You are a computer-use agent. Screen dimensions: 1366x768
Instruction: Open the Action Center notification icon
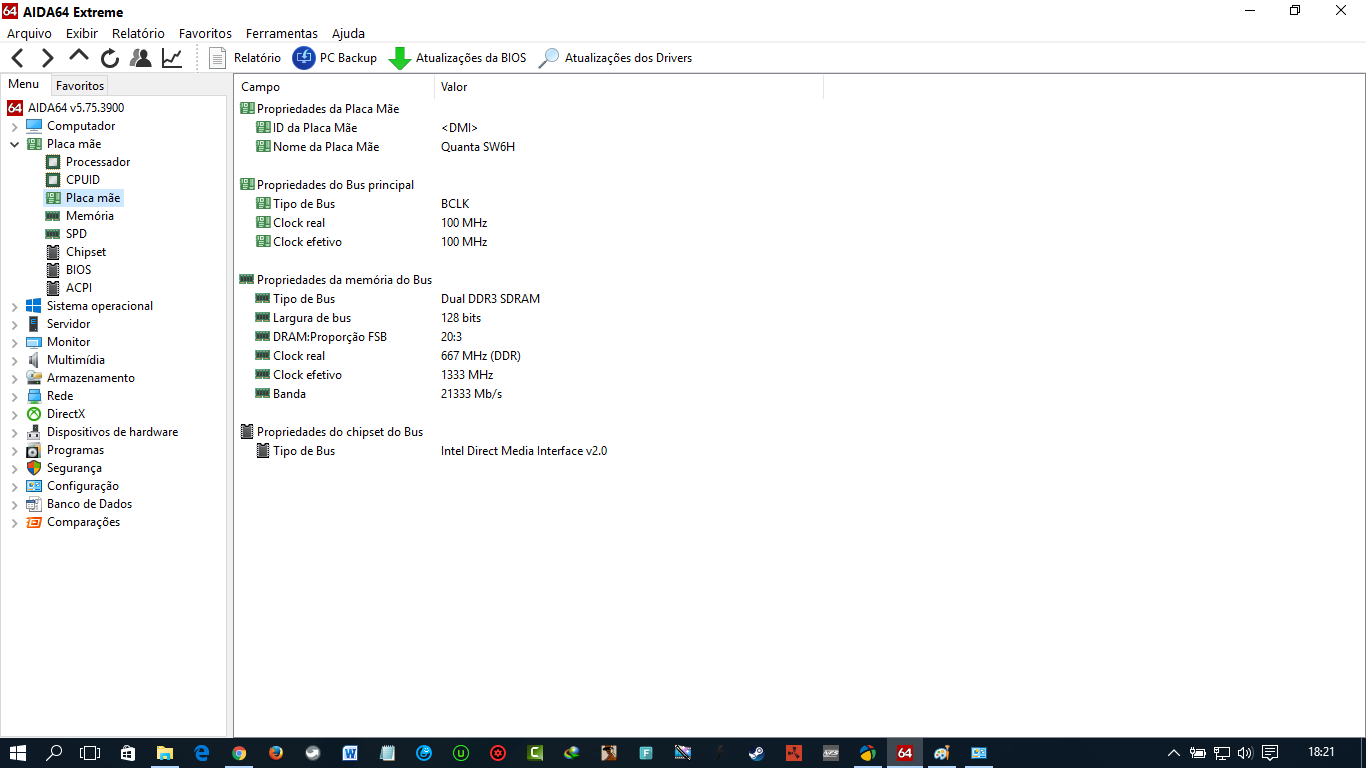tap(1271, 753)
